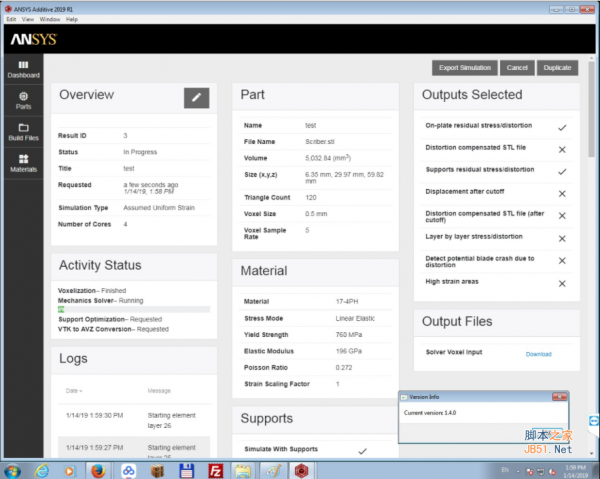This screenshot has width=600, height=479.
Task: Open the Materials section in the sidebar
Action: (23, 163)
